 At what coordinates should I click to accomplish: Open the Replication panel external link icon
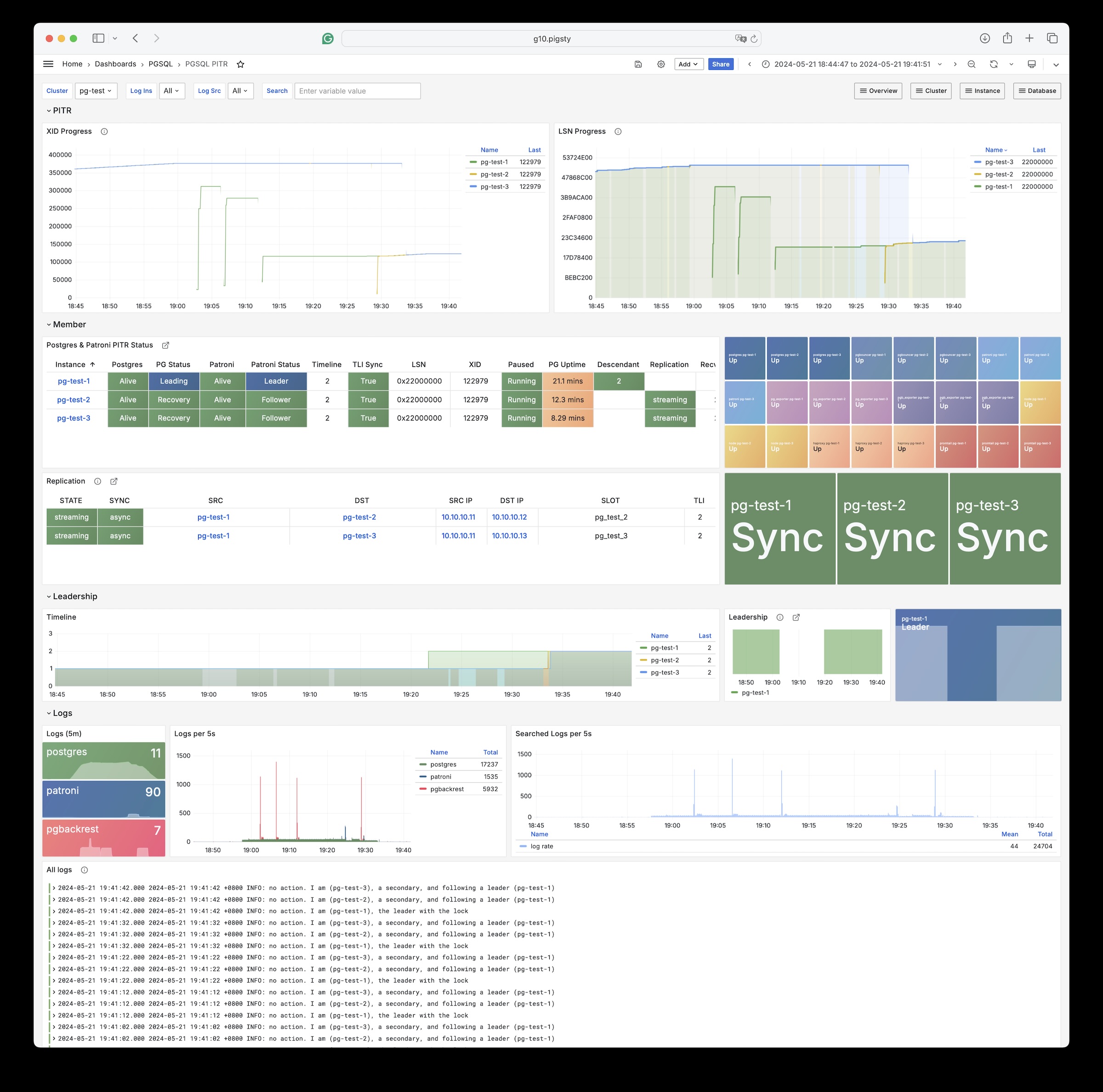(x=114, y=481)
